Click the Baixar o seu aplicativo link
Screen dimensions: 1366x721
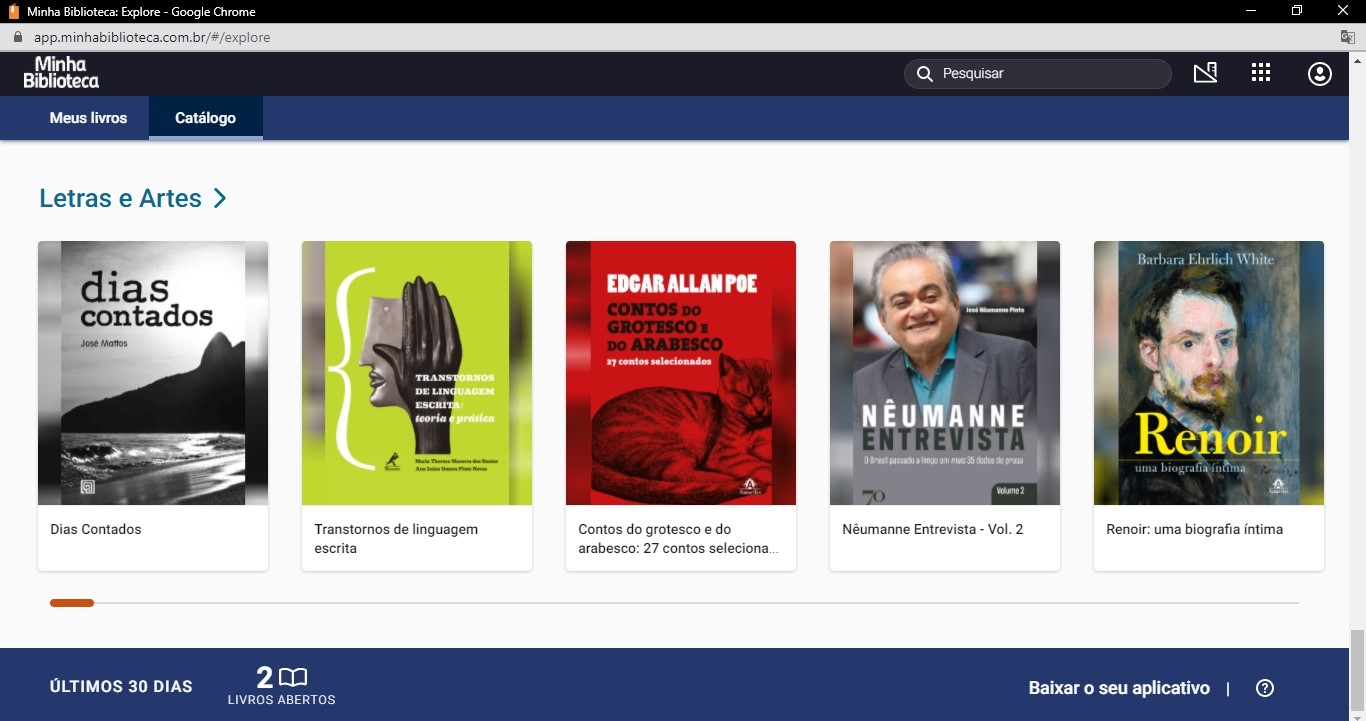click(x=1118, y=688)
